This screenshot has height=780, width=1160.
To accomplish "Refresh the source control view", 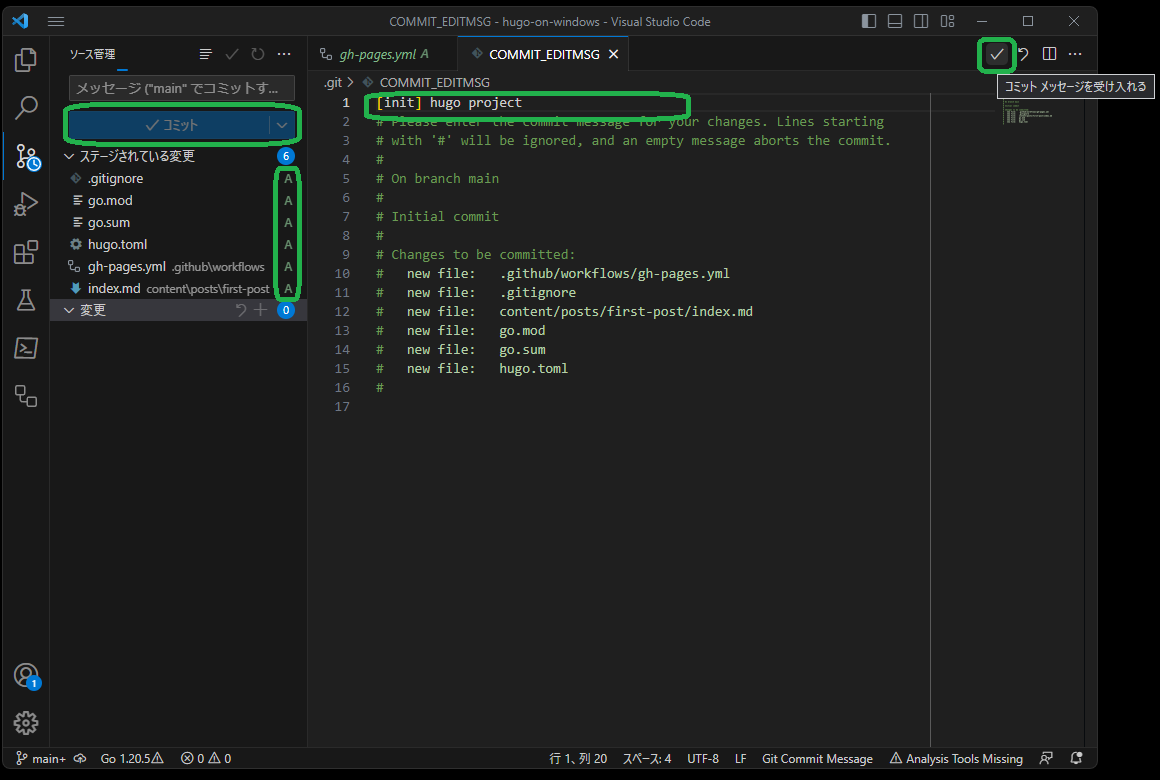I will (257, 54).
